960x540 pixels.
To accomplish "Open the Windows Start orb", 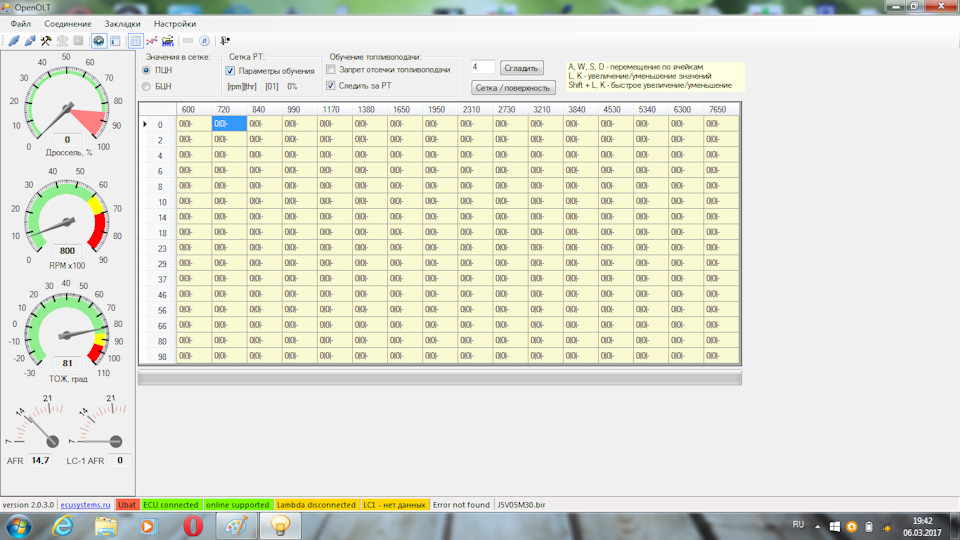I will [18, 526].
